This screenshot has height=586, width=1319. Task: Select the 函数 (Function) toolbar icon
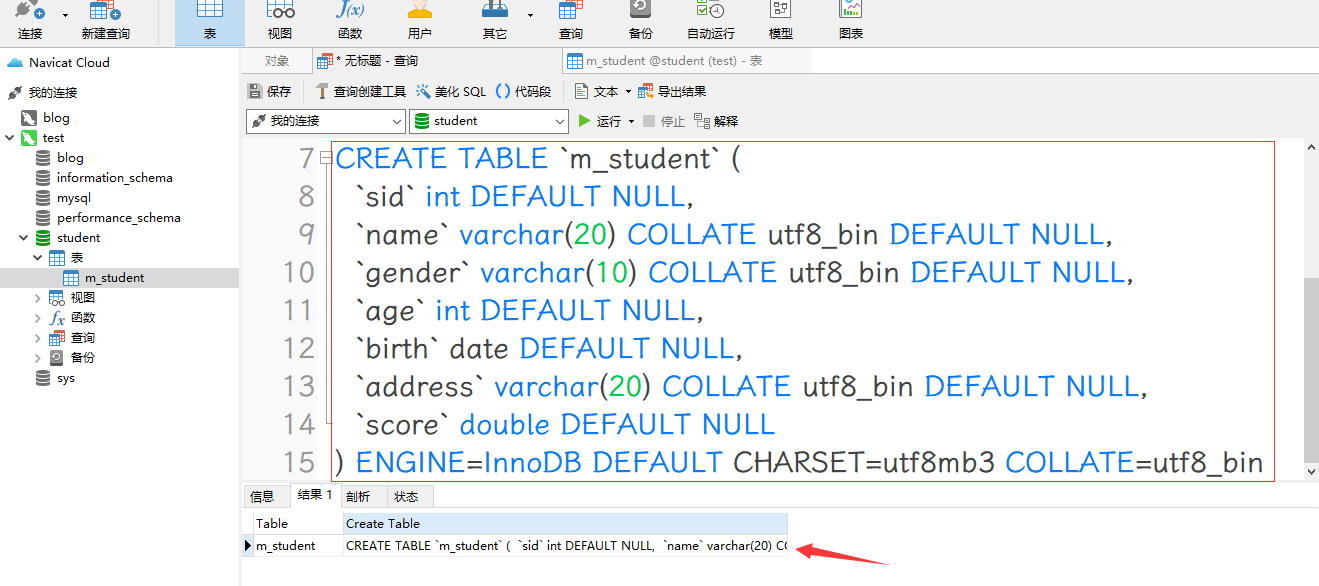click(350, 20)
